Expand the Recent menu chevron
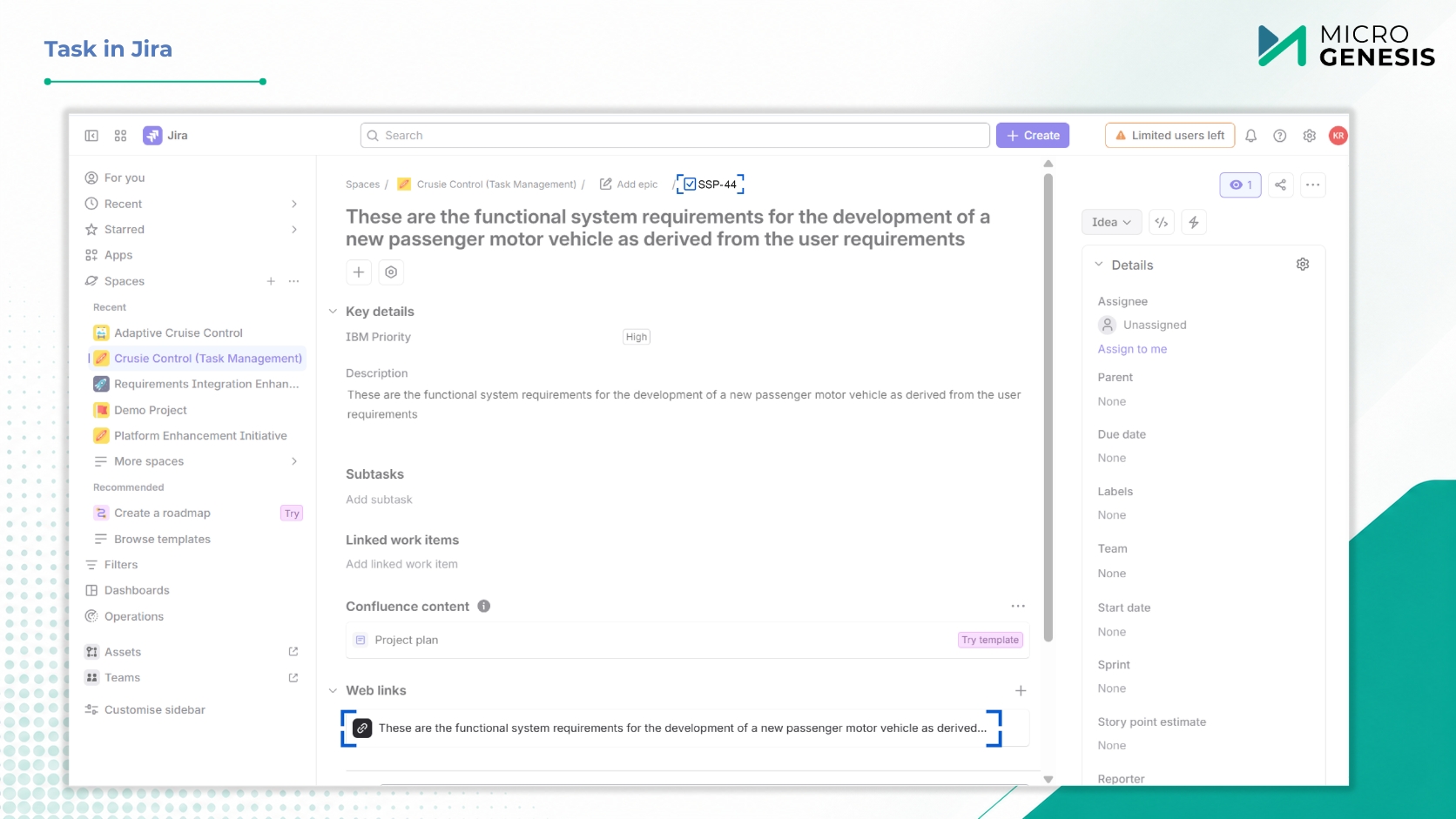 [294, 204]
